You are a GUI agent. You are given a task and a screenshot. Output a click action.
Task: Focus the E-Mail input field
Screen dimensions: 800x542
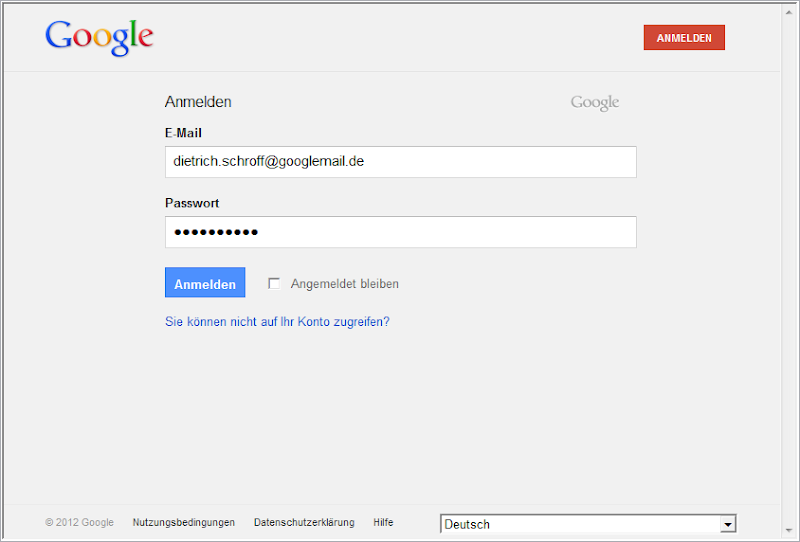[x=400, y=162]
